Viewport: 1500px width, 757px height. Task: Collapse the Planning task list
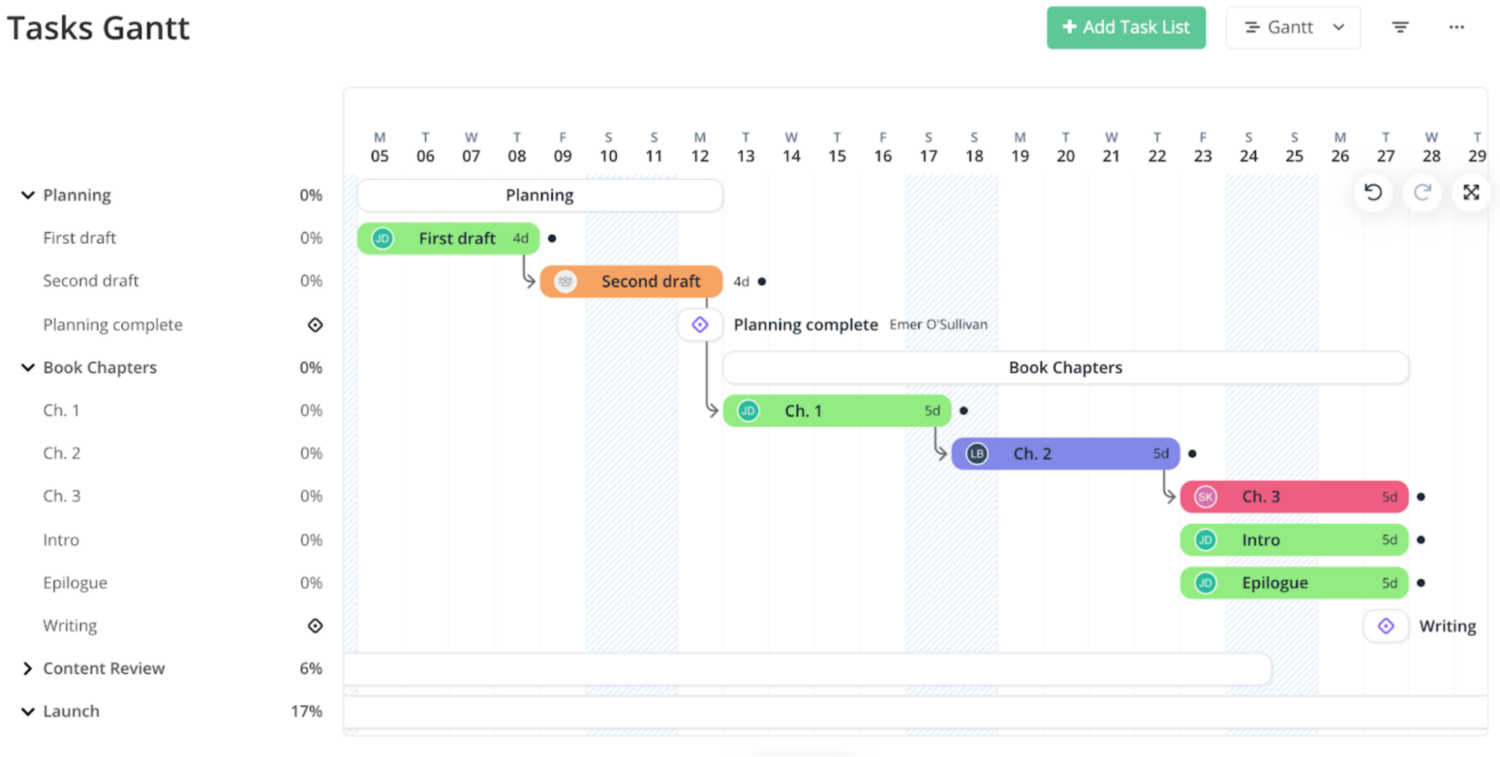(x=27, y=195)
